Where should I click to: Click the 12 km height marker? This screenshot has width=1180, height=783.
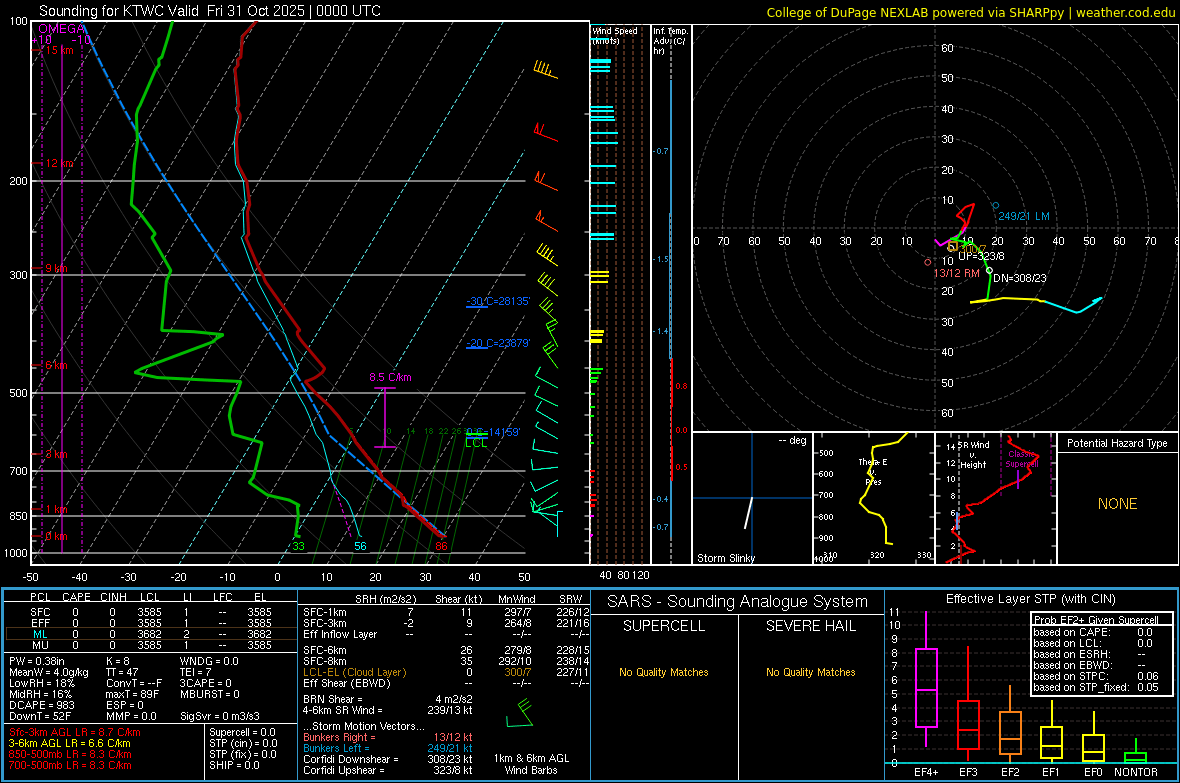59,163
